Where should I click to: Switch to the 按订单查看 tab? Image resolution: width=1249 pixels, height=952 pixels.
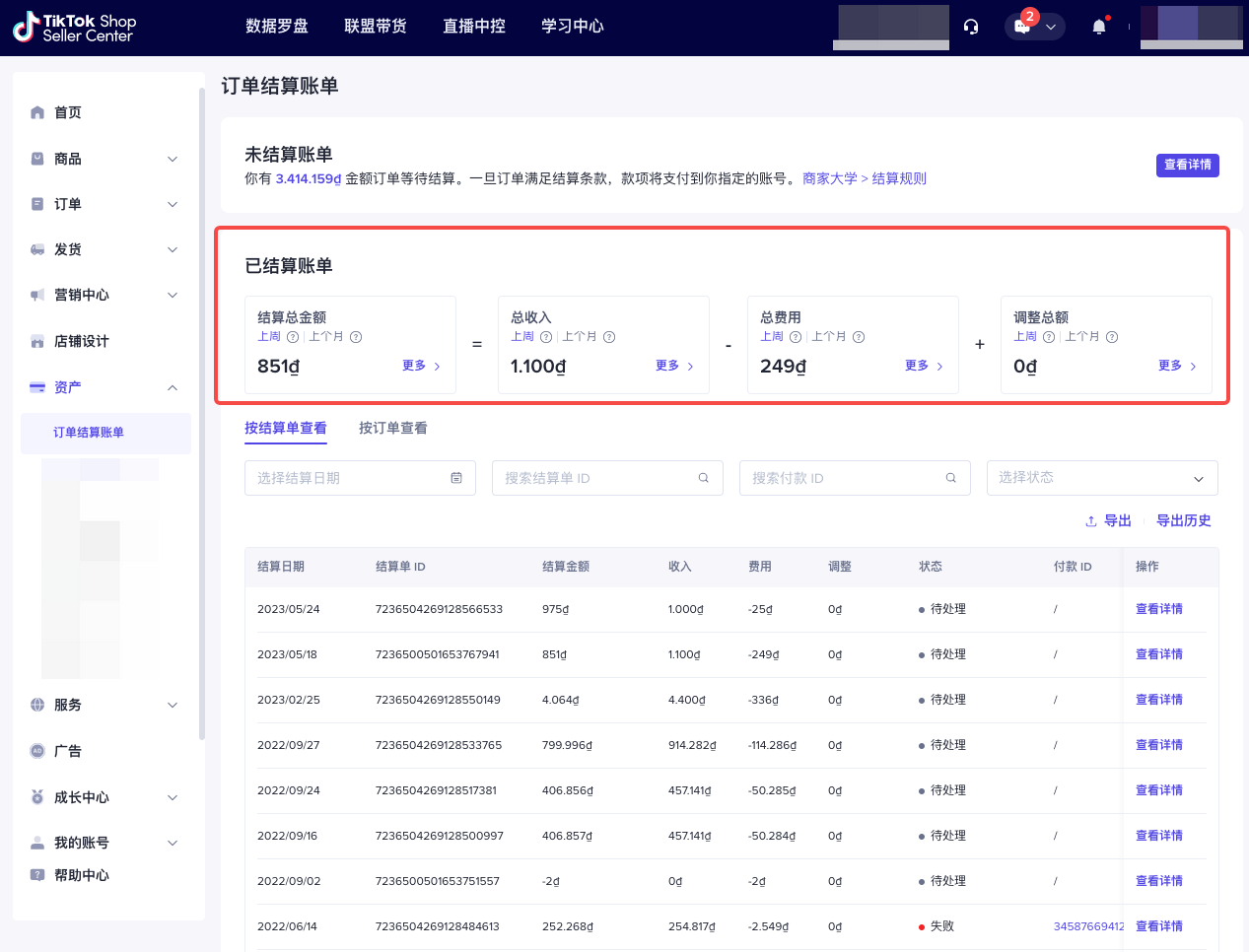point(392,428)
